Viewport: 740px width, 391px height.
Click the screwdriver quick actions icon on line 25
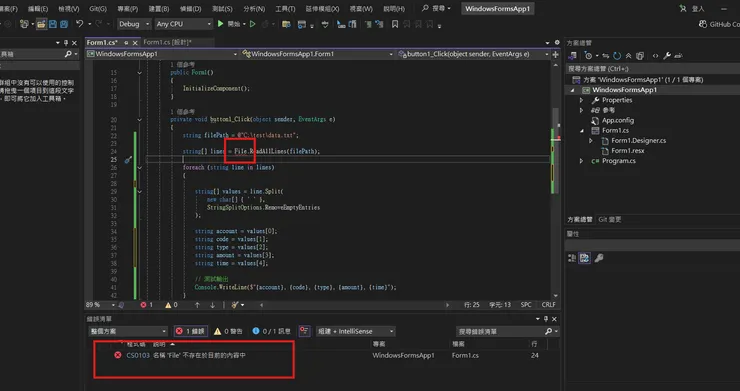click(128, 160)
